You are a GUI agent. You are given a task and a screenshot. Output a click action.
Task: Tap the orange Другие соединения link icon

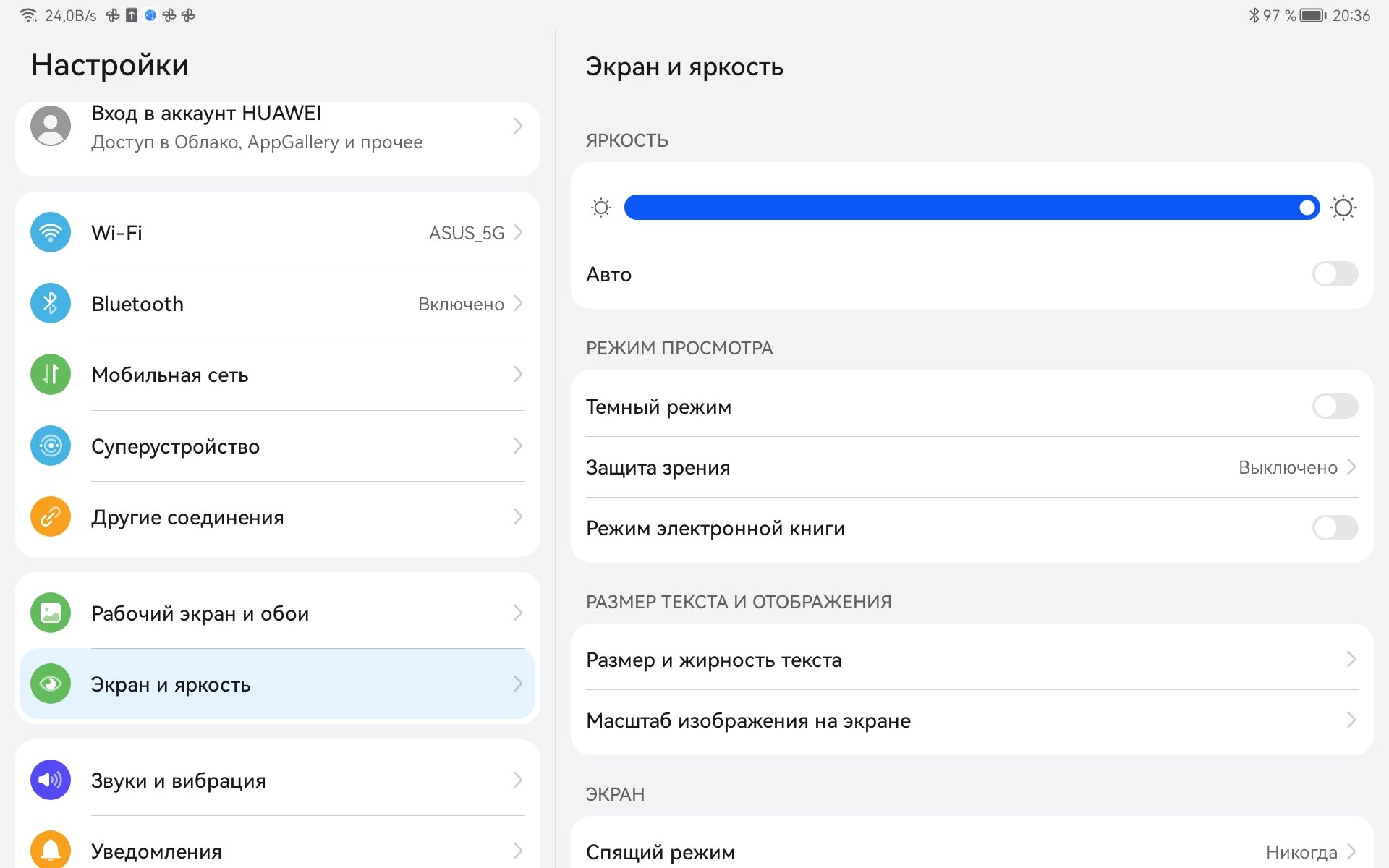(51, 516)
